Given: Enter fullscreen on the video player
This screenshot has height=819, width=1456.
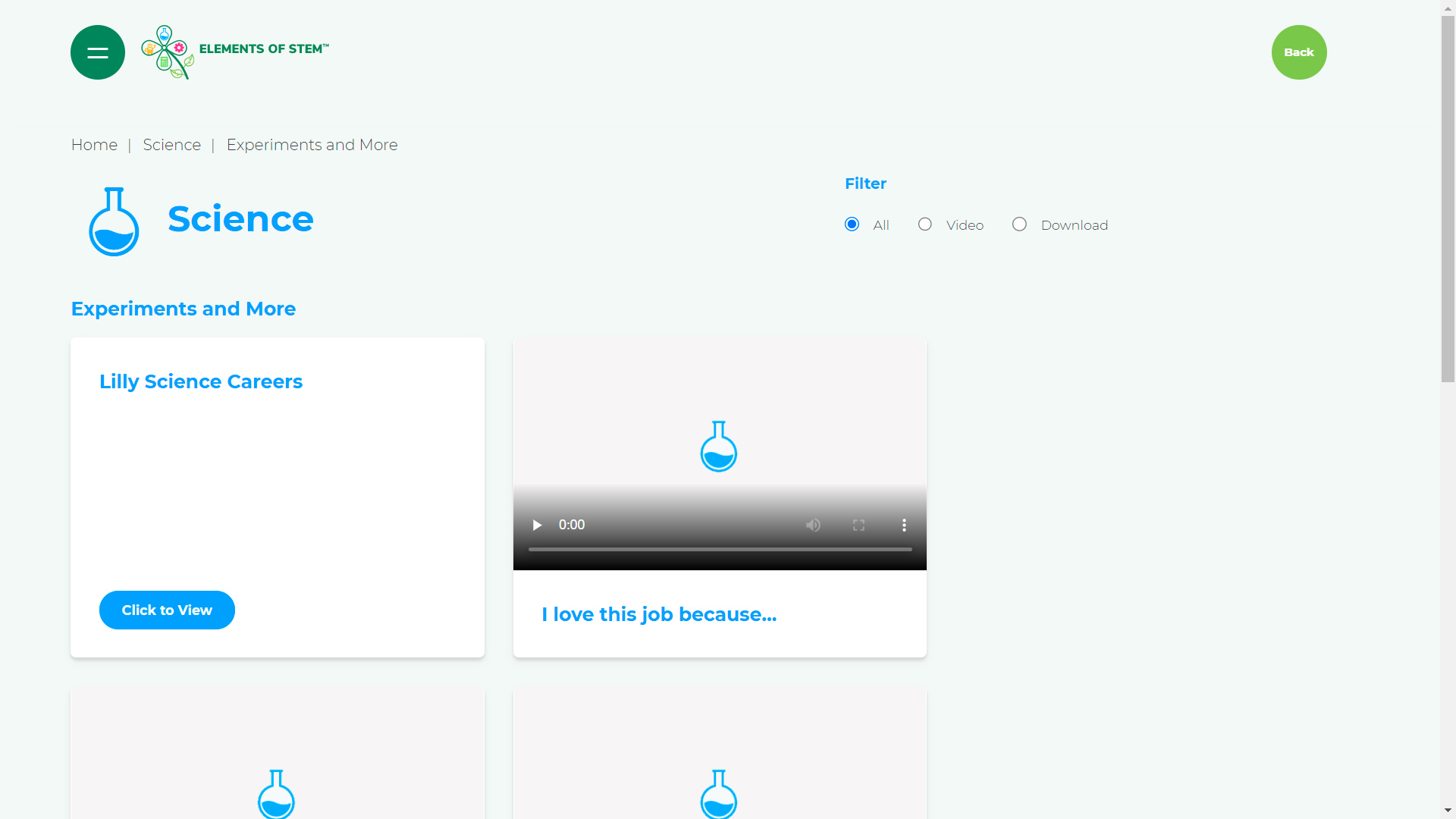Looking at the screenshot, I should pyautogui.click(x=858, y=525).
